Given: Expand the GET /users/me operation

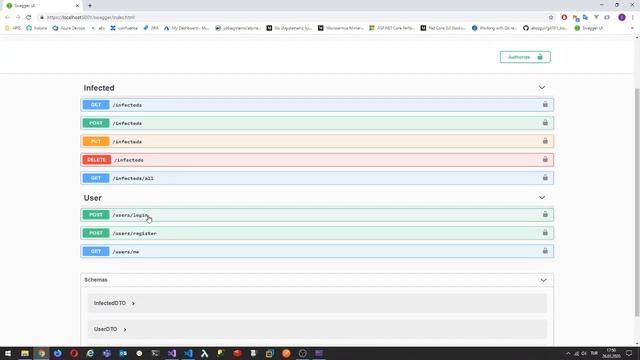Looking at the screenshot, I should (x=317, y=251).
